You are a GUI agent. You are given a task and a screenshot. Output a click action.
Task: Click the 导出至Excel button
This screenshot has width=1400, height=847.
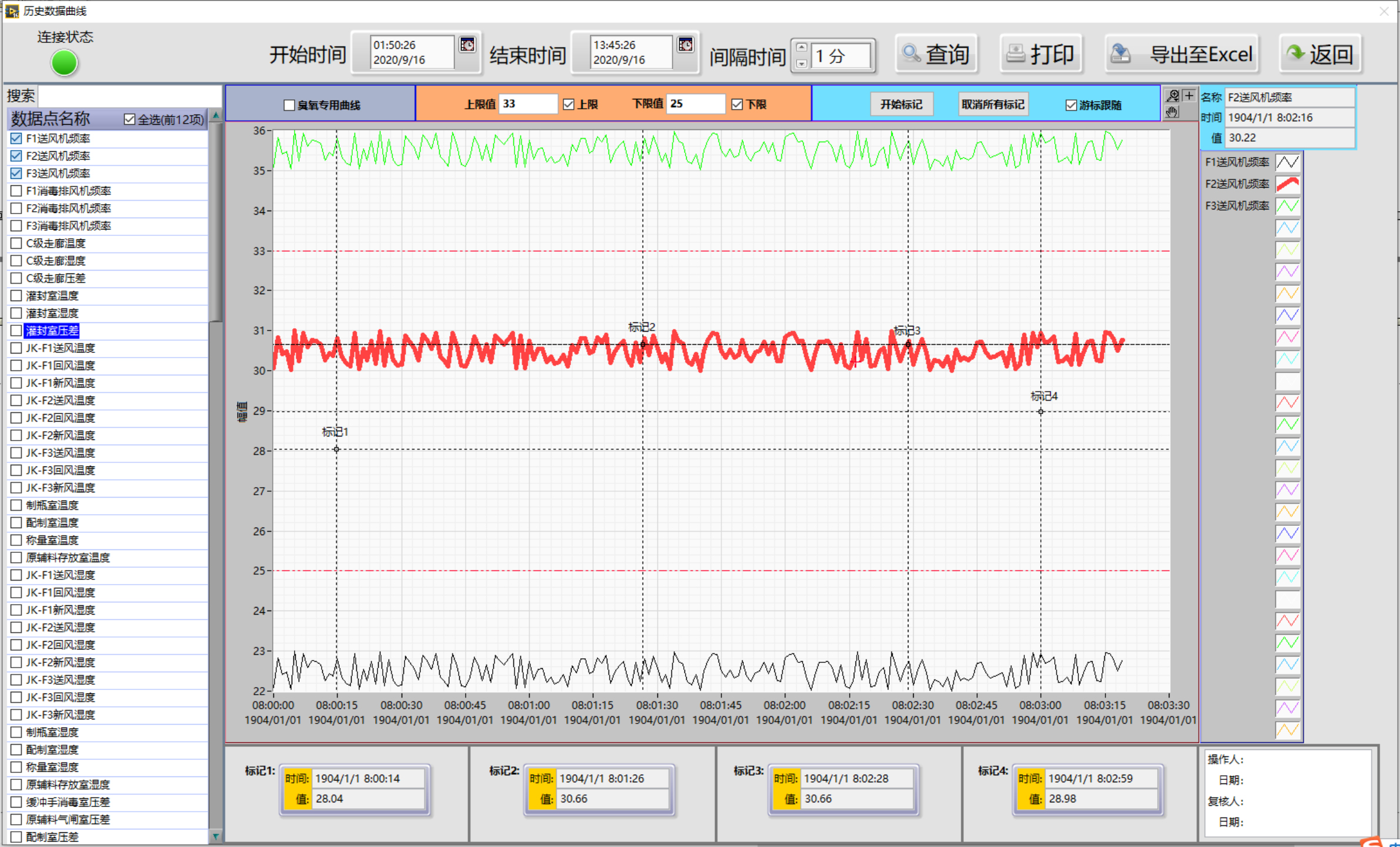click(x=1181, y=54)
